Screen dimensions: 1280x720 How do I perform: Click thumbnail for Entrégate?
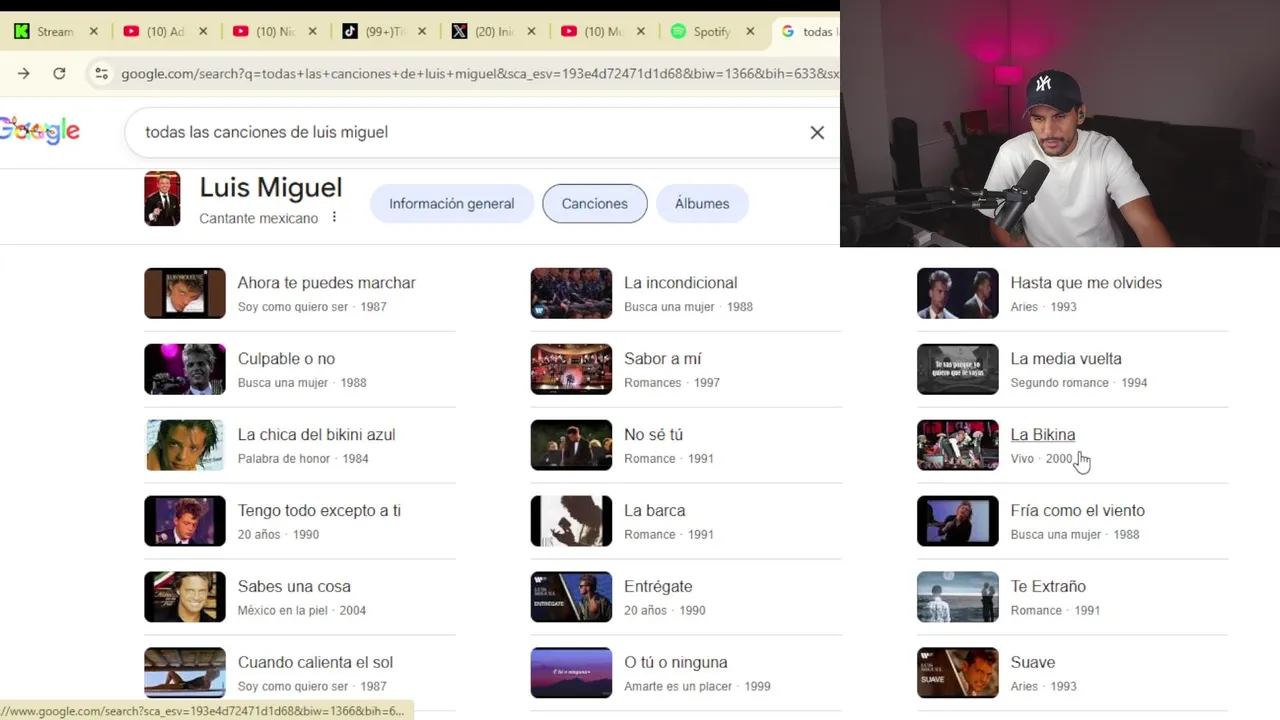pyautogui.click(x=571, y=597)
